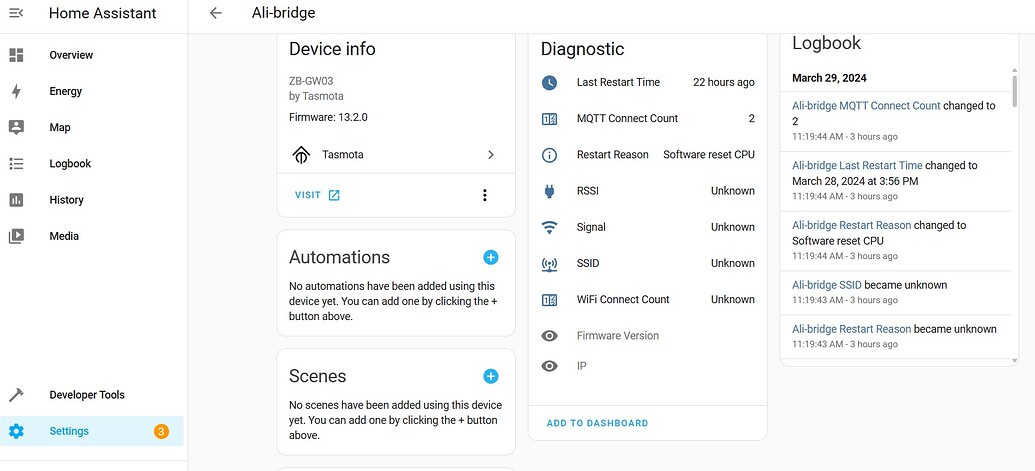Open Ali-bridge SSID logbook link
1035x471 pixels.
tap(827, 286)
